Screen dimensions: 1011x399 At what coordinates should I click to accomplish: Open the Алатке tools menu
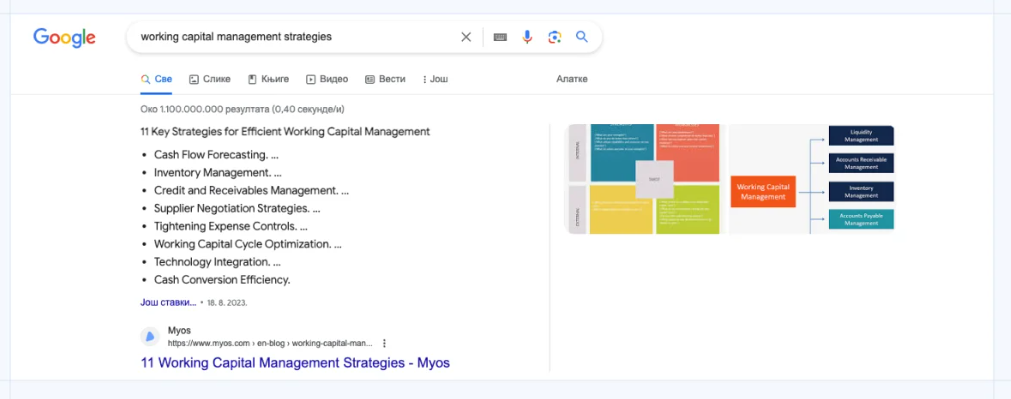coord(572,79)
